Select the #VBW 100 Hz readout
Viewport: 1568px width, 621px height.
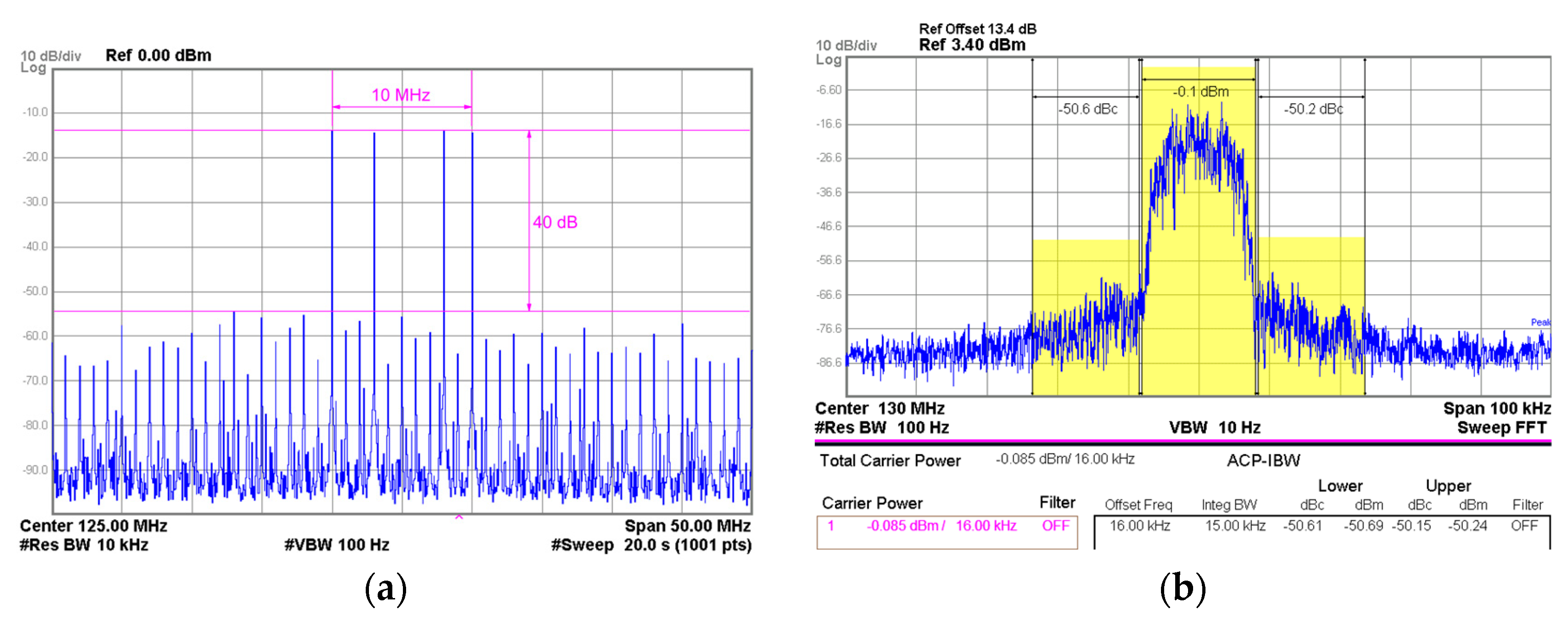click(337, 544)
